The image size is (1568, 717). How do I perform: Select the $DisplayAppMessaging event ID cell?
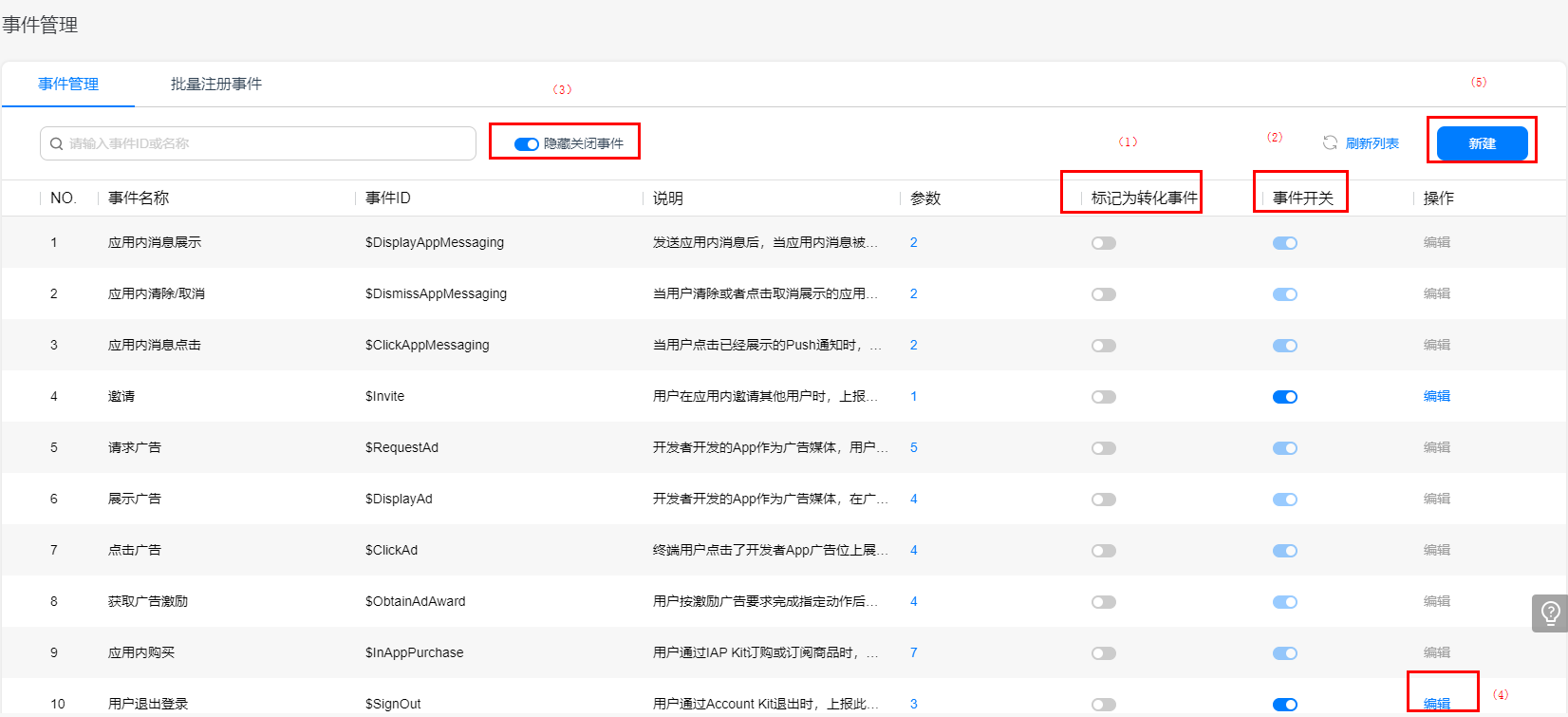pos(435,242)
